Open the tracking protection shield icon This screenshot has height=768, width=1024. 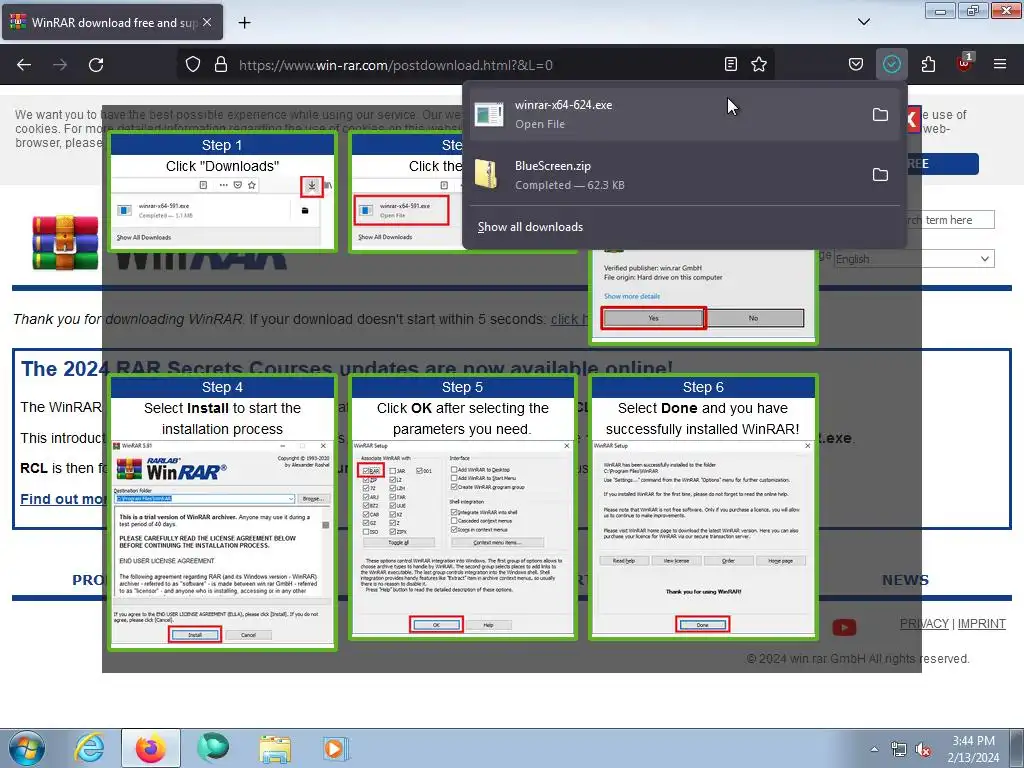[193, 65]
